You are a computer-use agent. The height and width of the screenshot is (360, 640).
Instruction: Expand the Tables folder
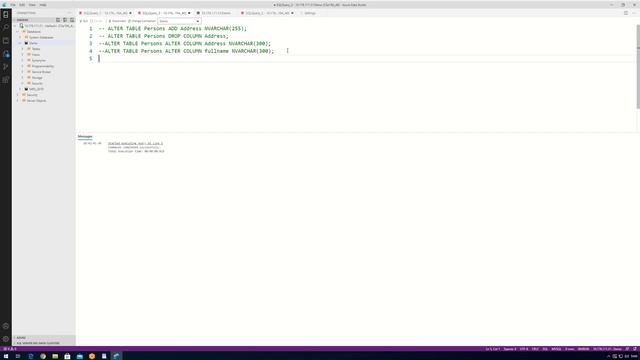tap(23, 49)
